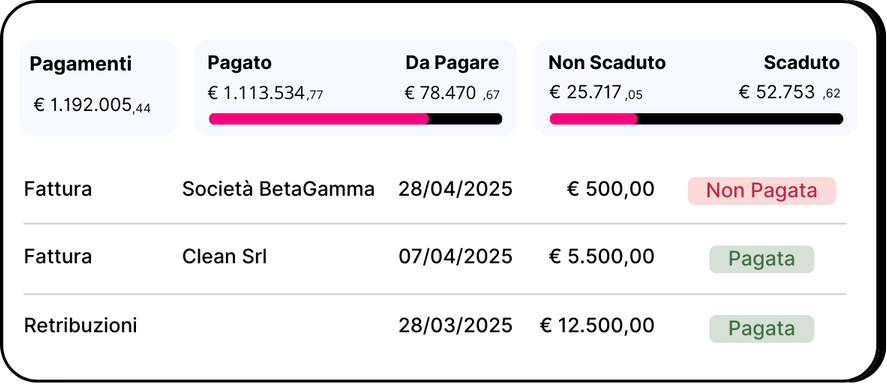Image resolution: width=887 pixels, height=384 pixels.
Task: Click the date 28/04/2025
Action: (x=455, y=189)
